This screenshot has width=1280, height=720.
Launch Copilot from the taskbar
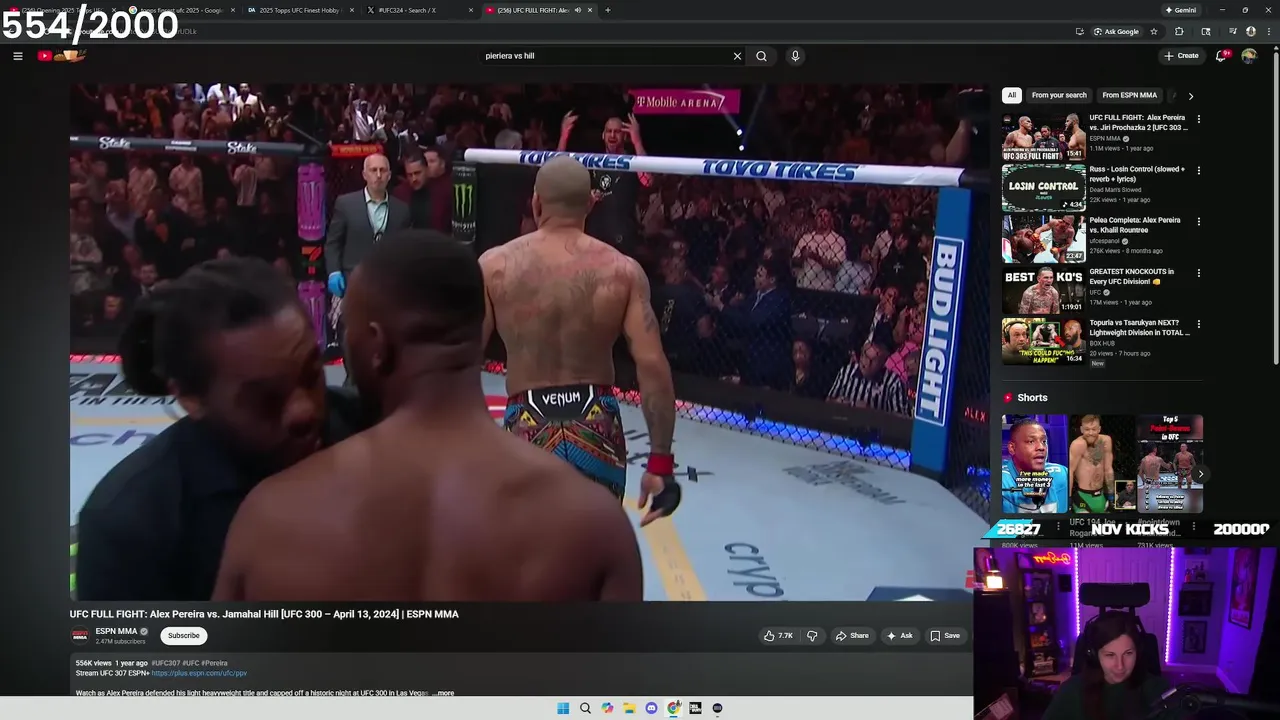[607, 708]
